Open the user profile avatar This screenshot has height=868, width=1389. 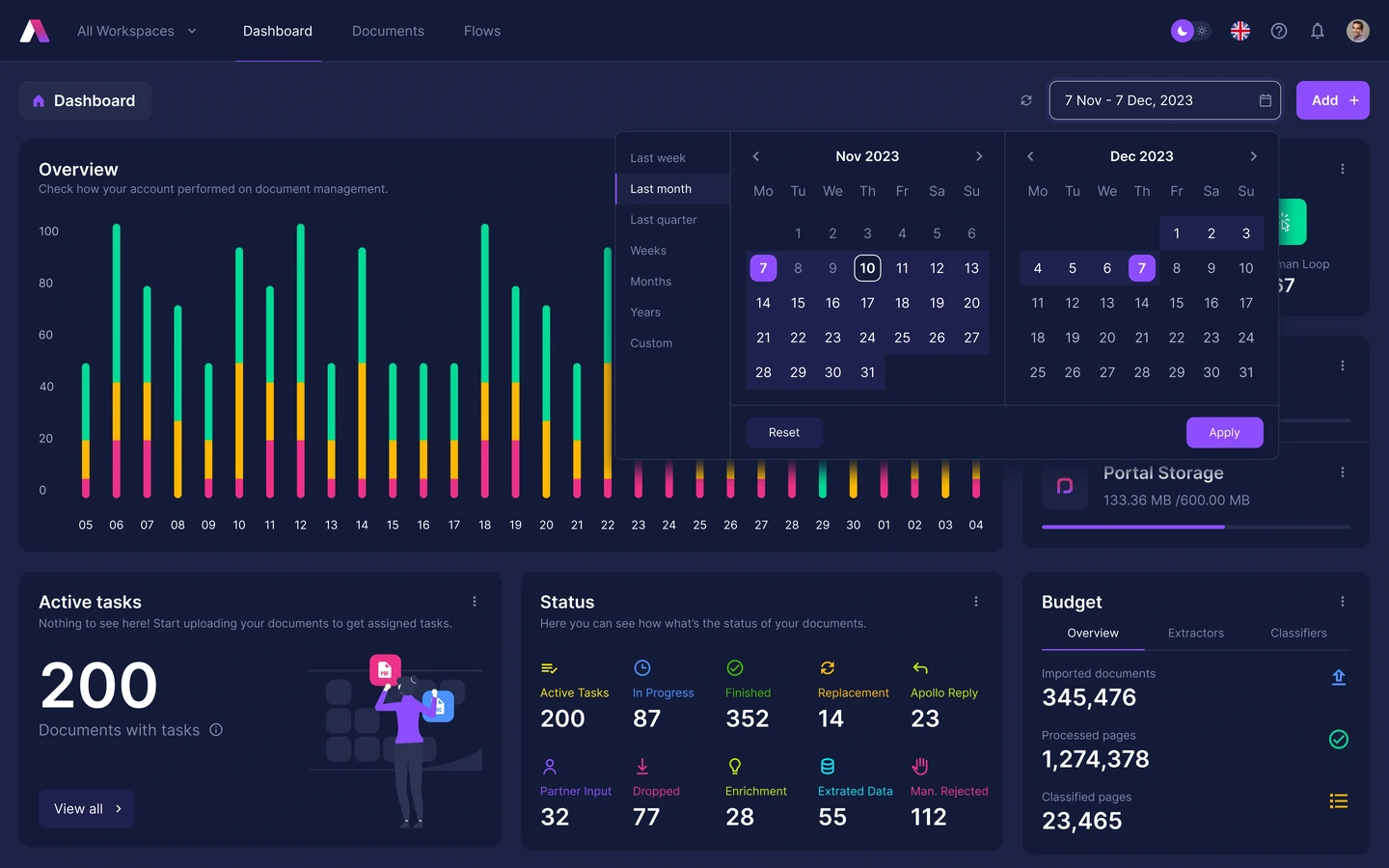[x=1358, y=31]
